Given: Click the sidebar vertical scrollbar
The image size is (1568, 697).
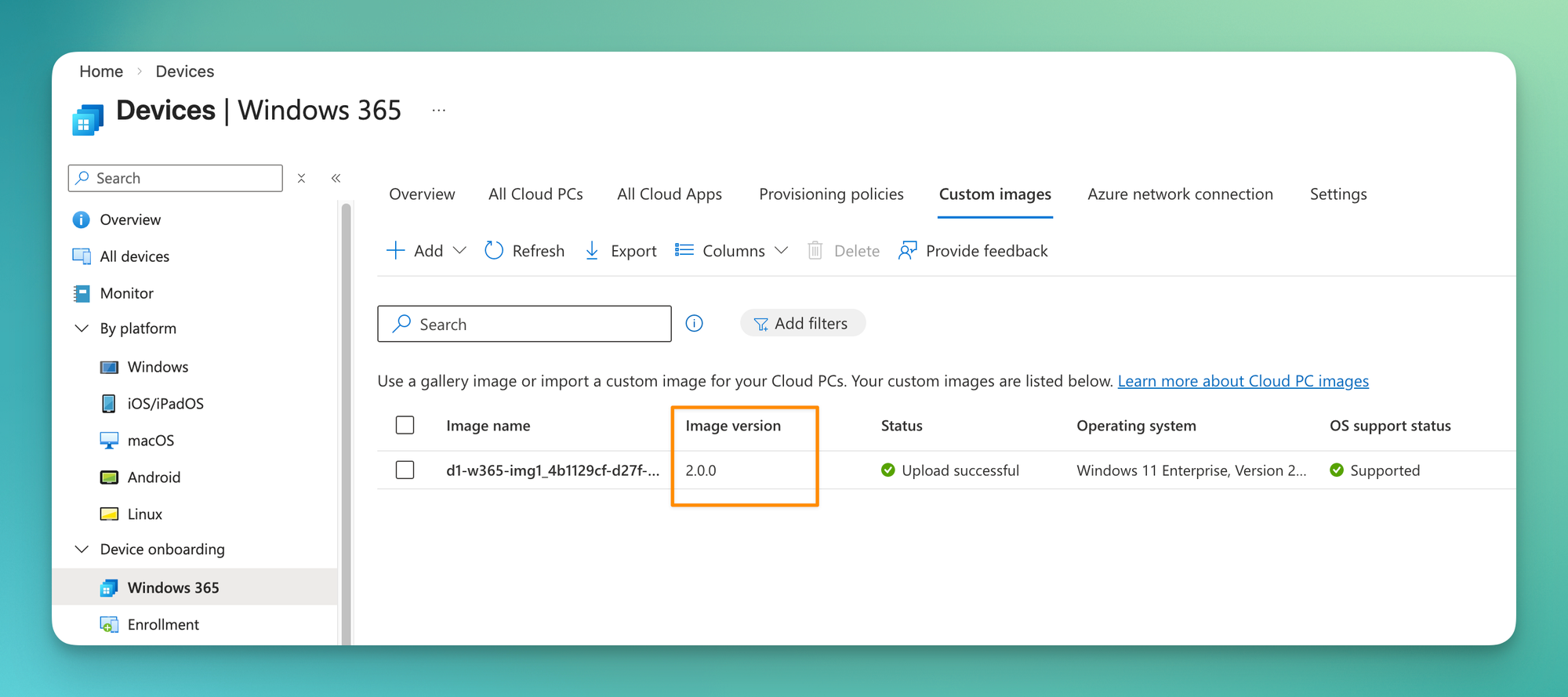Looking at the screenshot, I should click(346, 423).
